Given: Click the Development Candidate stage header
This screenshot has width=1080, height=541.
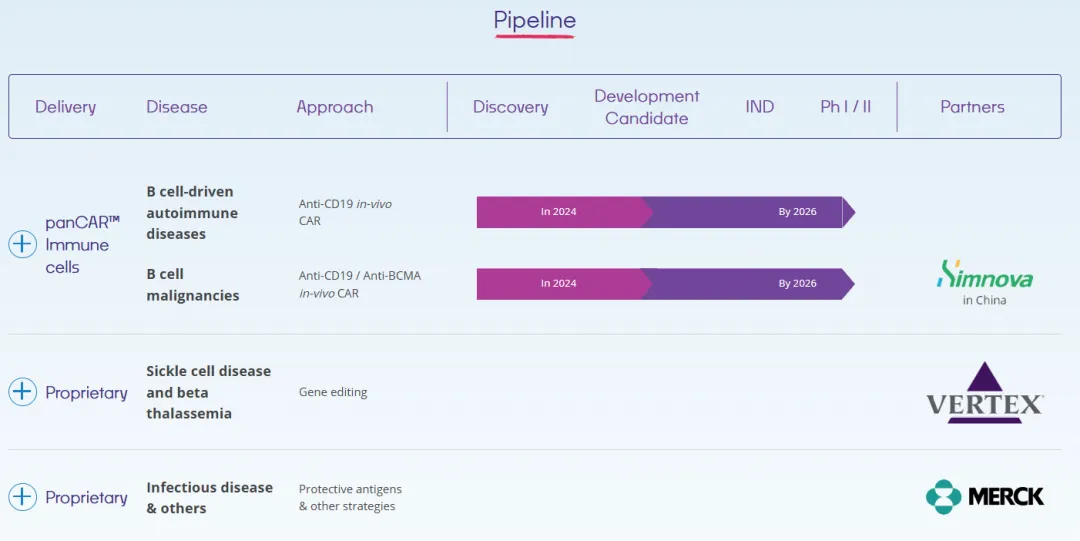Looking at the screenshot, I should pyautogui.click(x=646, y=107).
